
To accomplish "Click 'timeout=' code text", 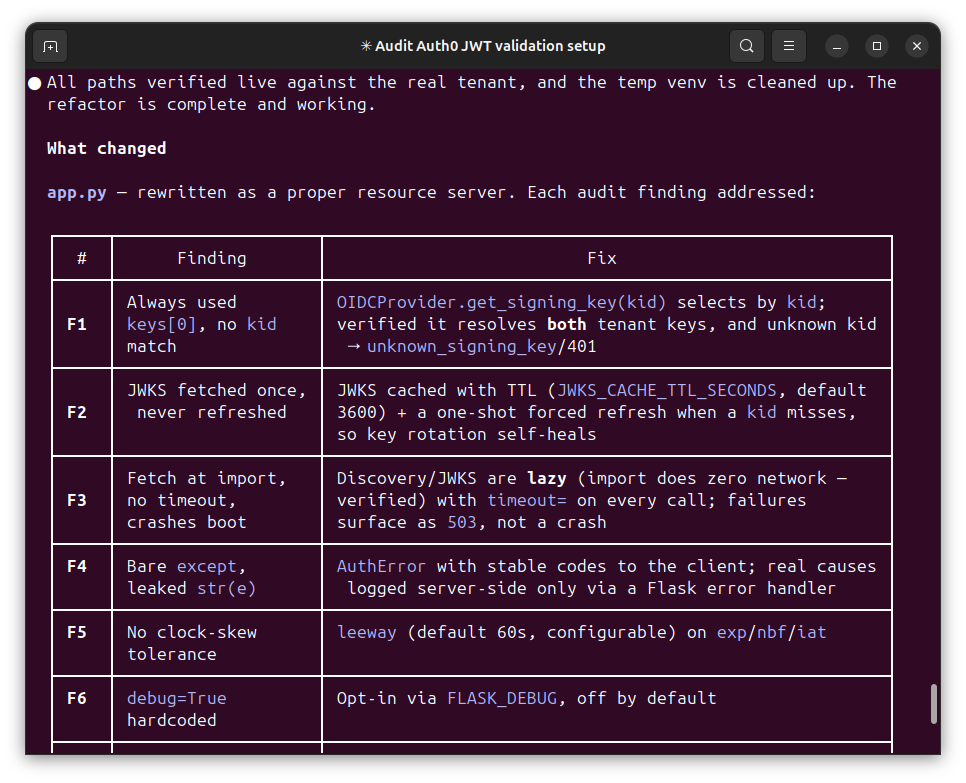I will point(527,500).
